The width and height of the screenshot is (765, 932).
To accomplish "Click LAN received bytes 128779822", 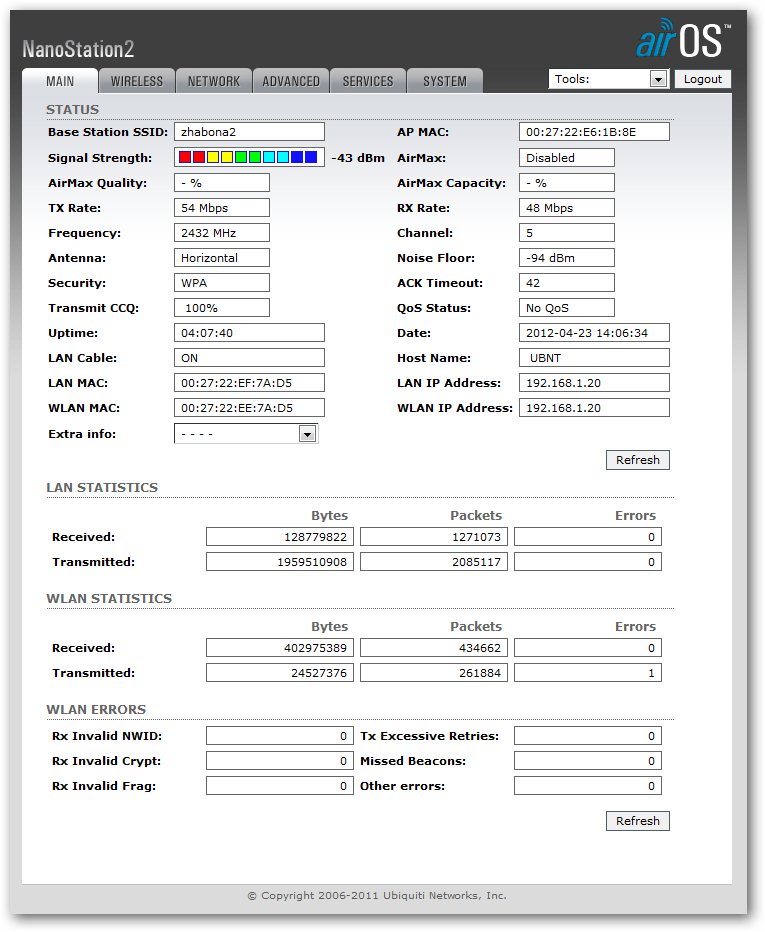I will pyautogui.click(x=280, y=537).
